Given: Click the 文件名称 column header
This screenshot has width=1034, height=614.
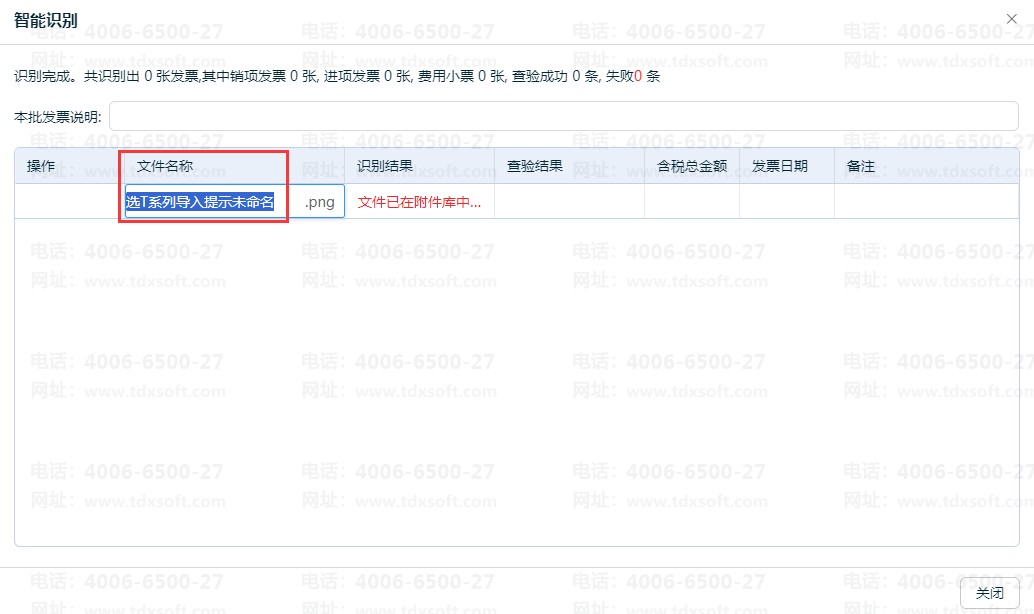Looking at the screenshot, I should pyautogui.click(x=165, y=166).
